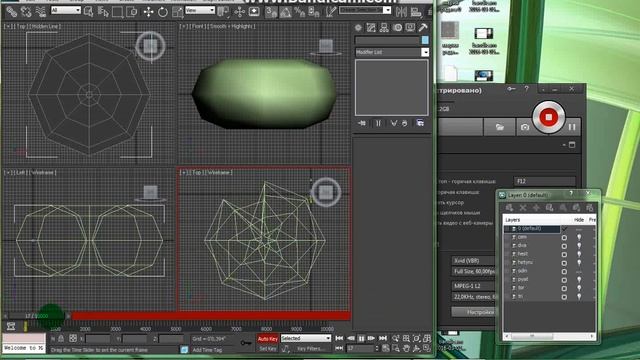The height and width of the screenshot is (360, 640).
Task: Toggle Pin Stack icon under modifier stack
Action: pos(362,123)
